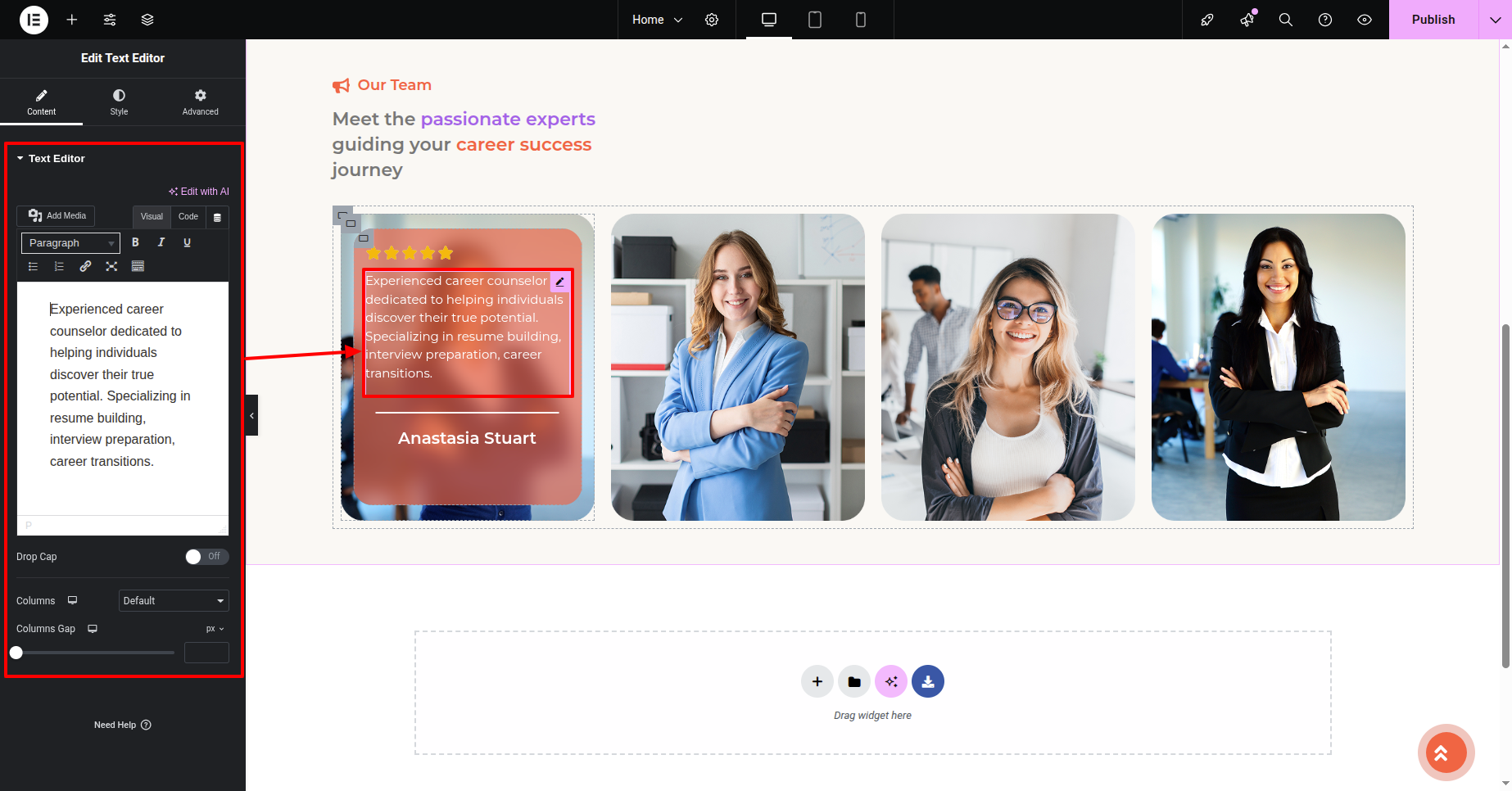The height and width of the screenshot is (791, 1512).
Task: Expand the Publish options arrow
Action: [1496, 20]
